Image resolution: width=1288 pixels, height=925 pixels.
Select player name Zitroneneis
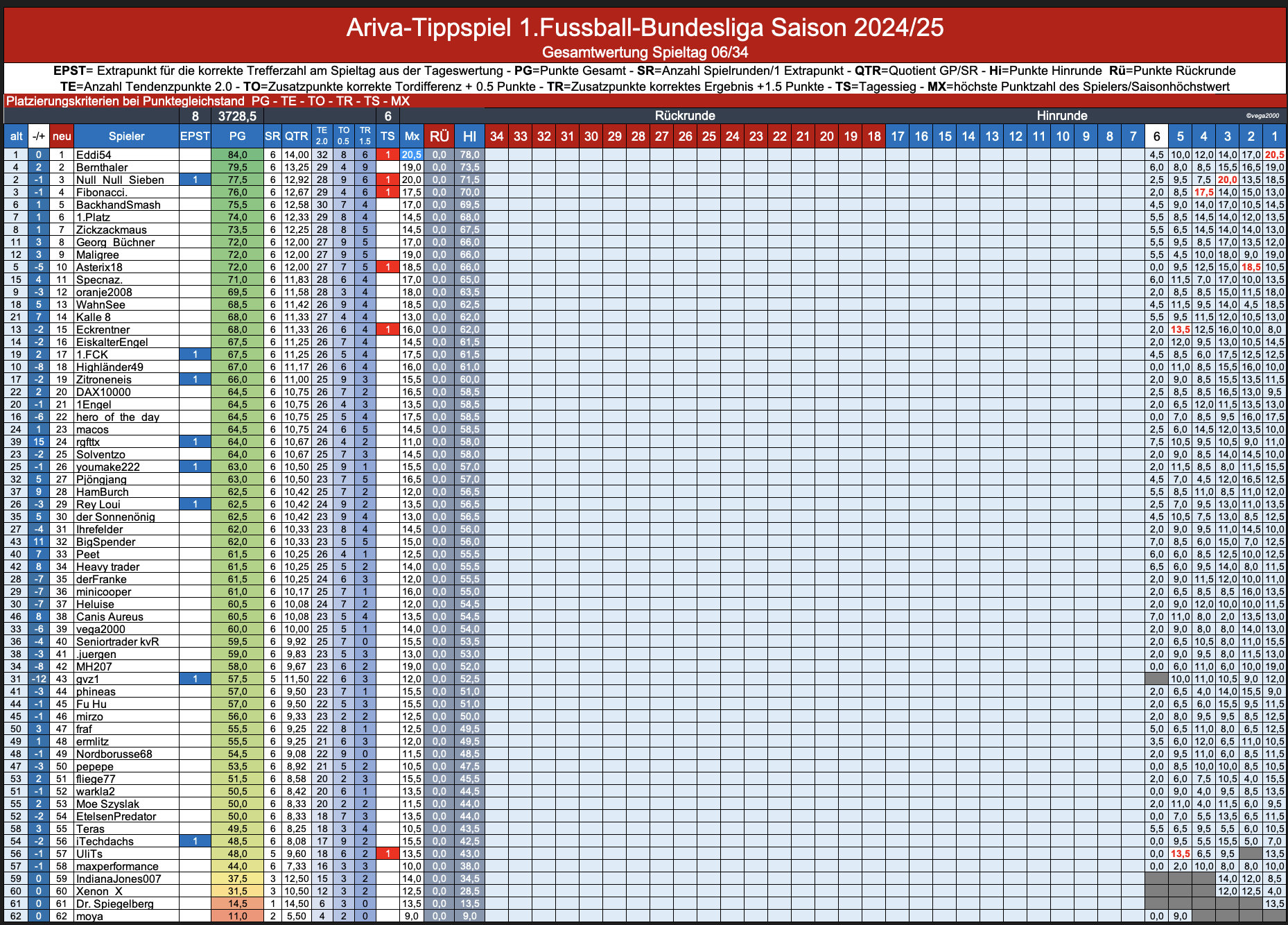pos(103,379)
